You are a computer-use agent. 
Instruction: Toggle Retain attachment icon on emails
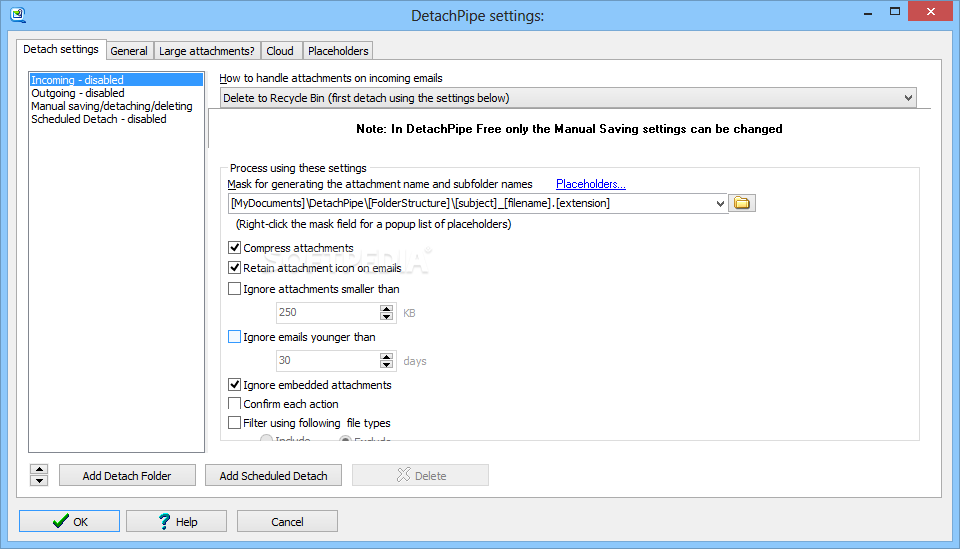point(234,268)
